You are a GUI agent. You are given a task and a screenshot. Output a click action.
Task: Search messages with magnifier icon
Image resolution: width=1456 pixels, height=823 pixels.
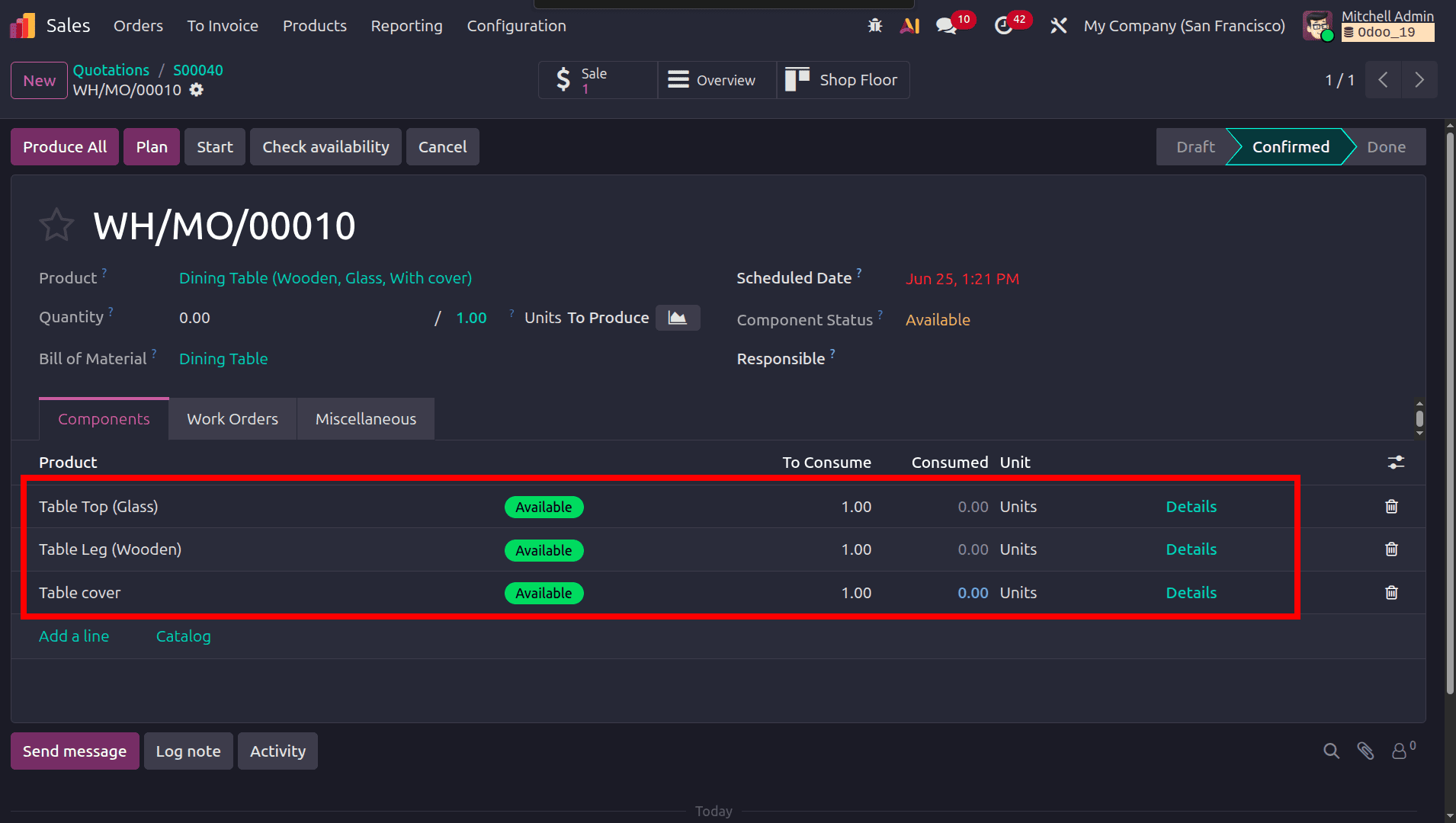1332,751
